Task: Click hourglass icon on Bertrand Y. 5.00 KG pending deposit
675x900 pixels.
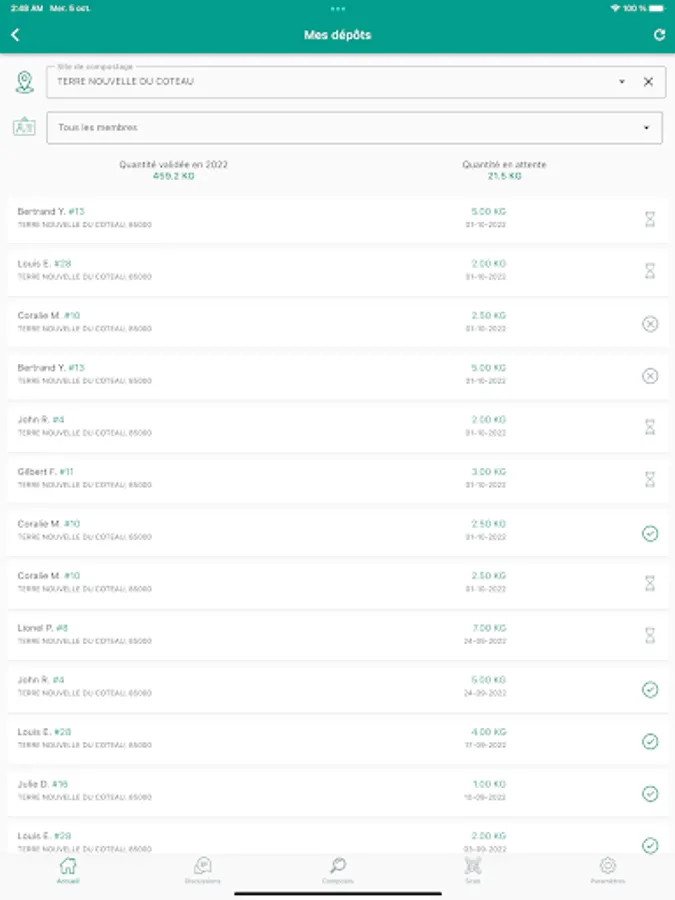Action: pos(650,220)
